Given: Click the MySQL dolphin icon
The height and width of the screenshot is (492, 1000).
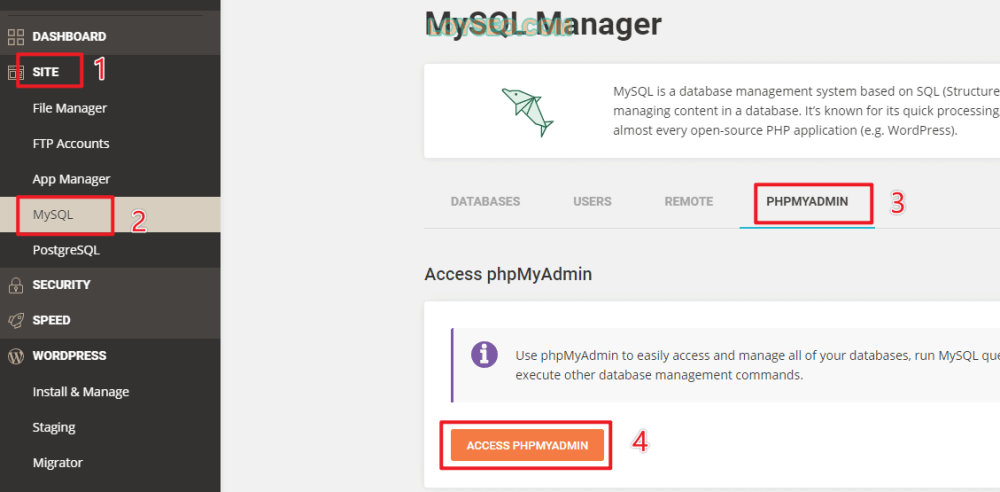Looking at the screenshot, I should pos(527,112).
